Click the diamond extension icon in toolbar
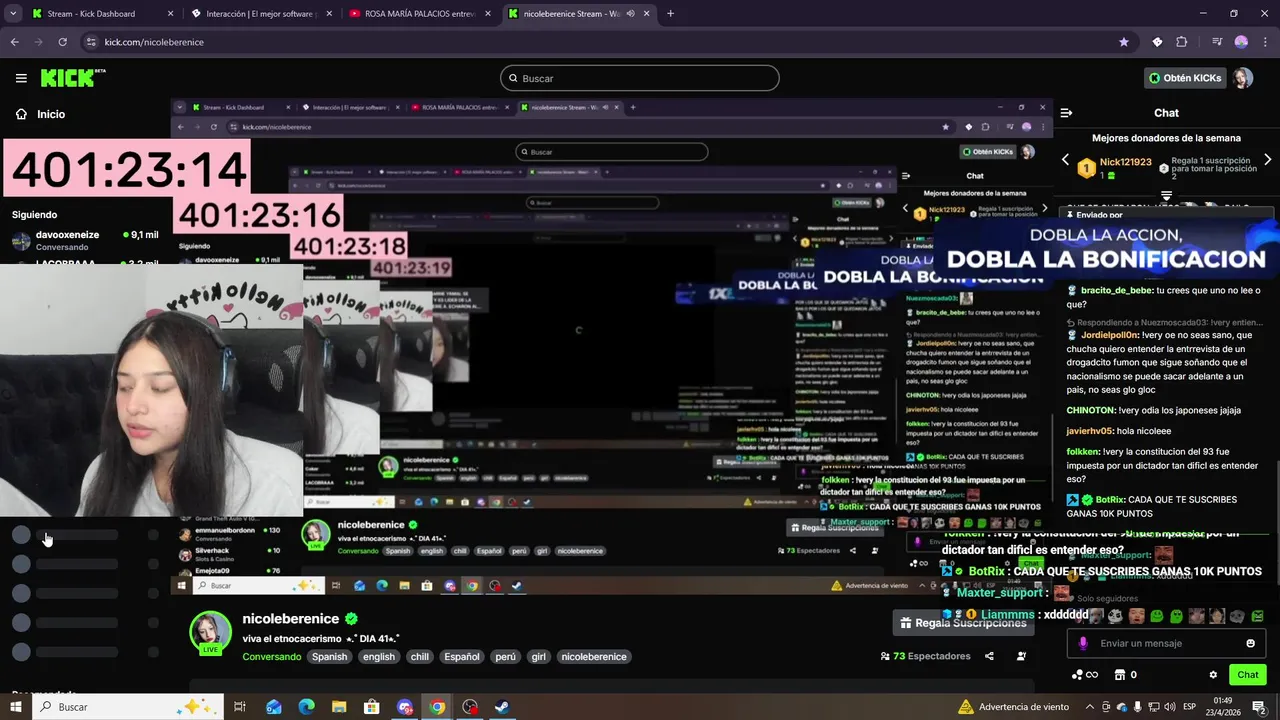This screenshot has height=720, width=1280. 1157,42
